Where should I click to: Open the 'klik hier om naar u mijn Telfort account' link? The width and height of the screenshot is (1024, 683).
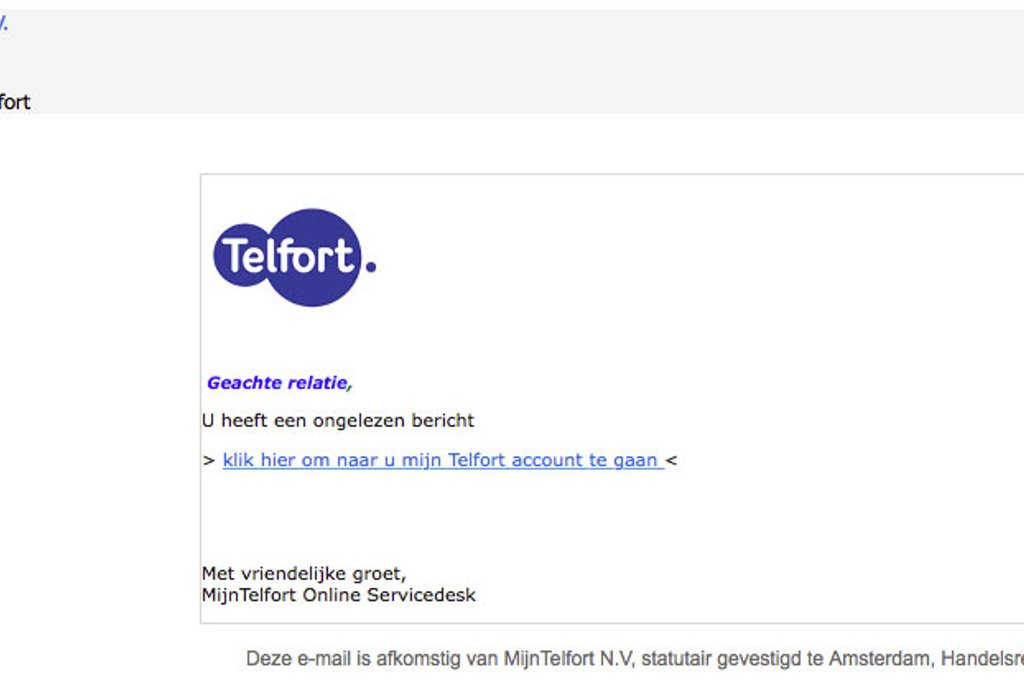tap(441, 461)
